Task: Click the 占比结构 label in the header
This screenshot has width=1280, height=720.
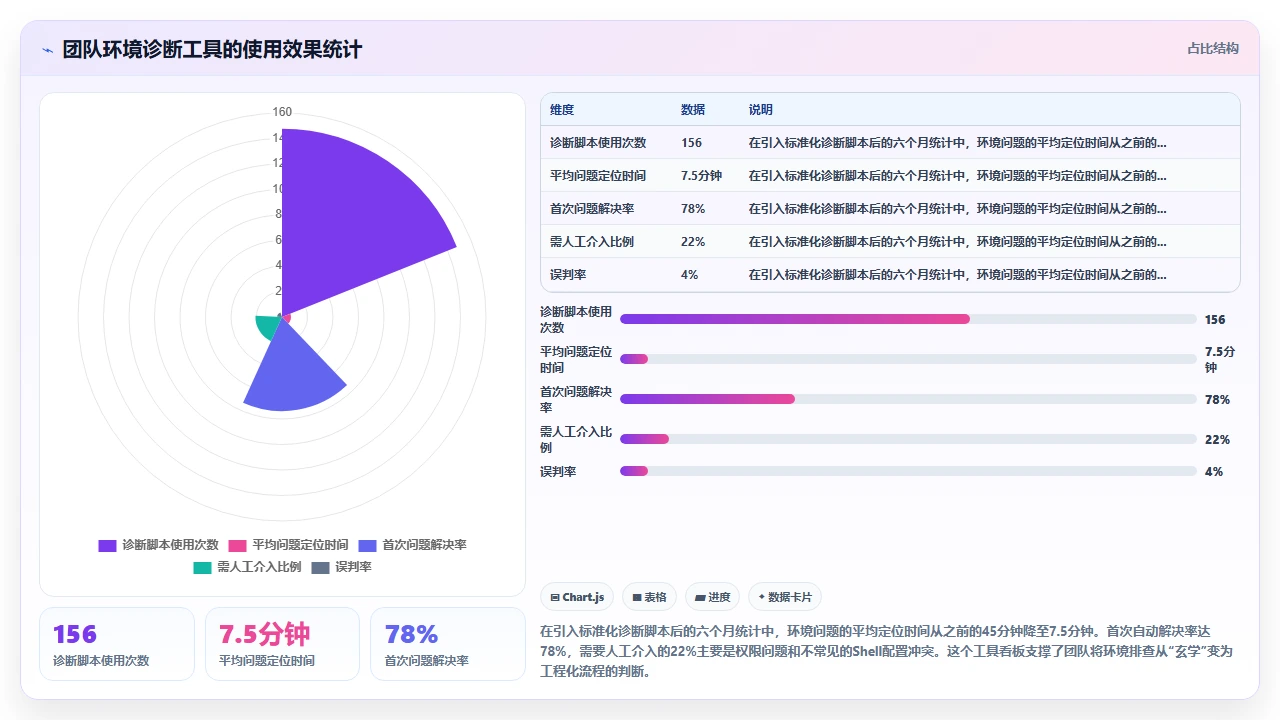Action: click(x=1213, y=48)
